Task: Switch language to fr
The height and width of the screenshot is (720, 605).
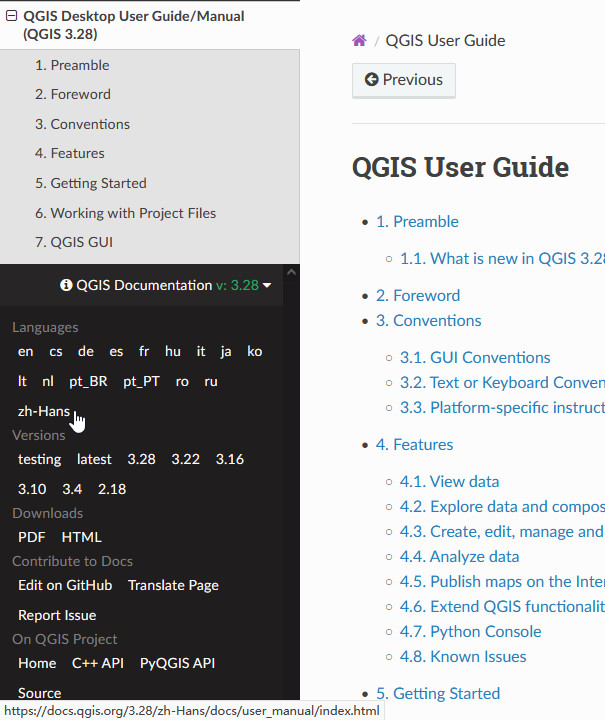Action: 144,352
